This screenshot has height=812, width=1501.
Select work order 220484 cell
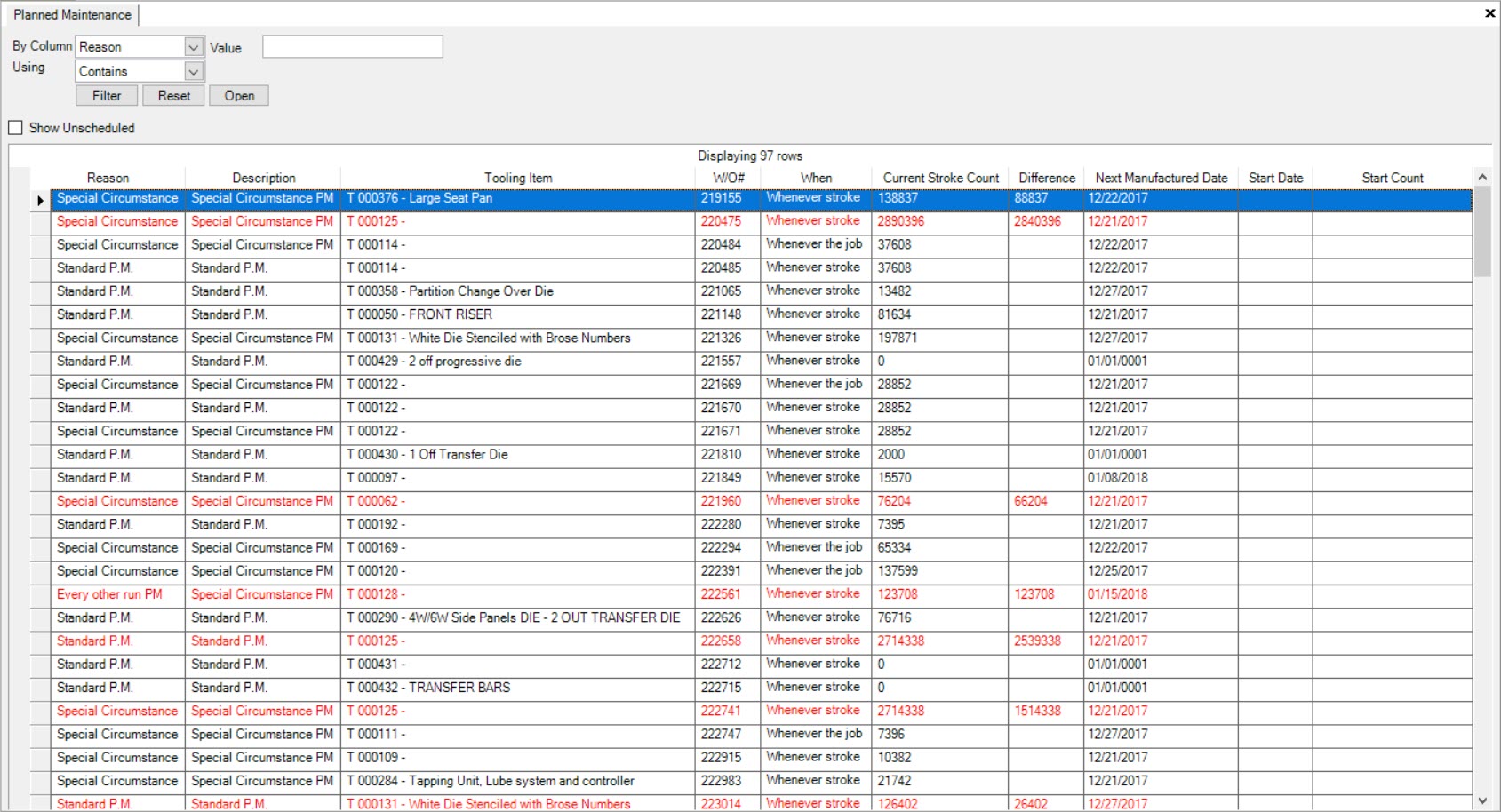pos(728,245)
